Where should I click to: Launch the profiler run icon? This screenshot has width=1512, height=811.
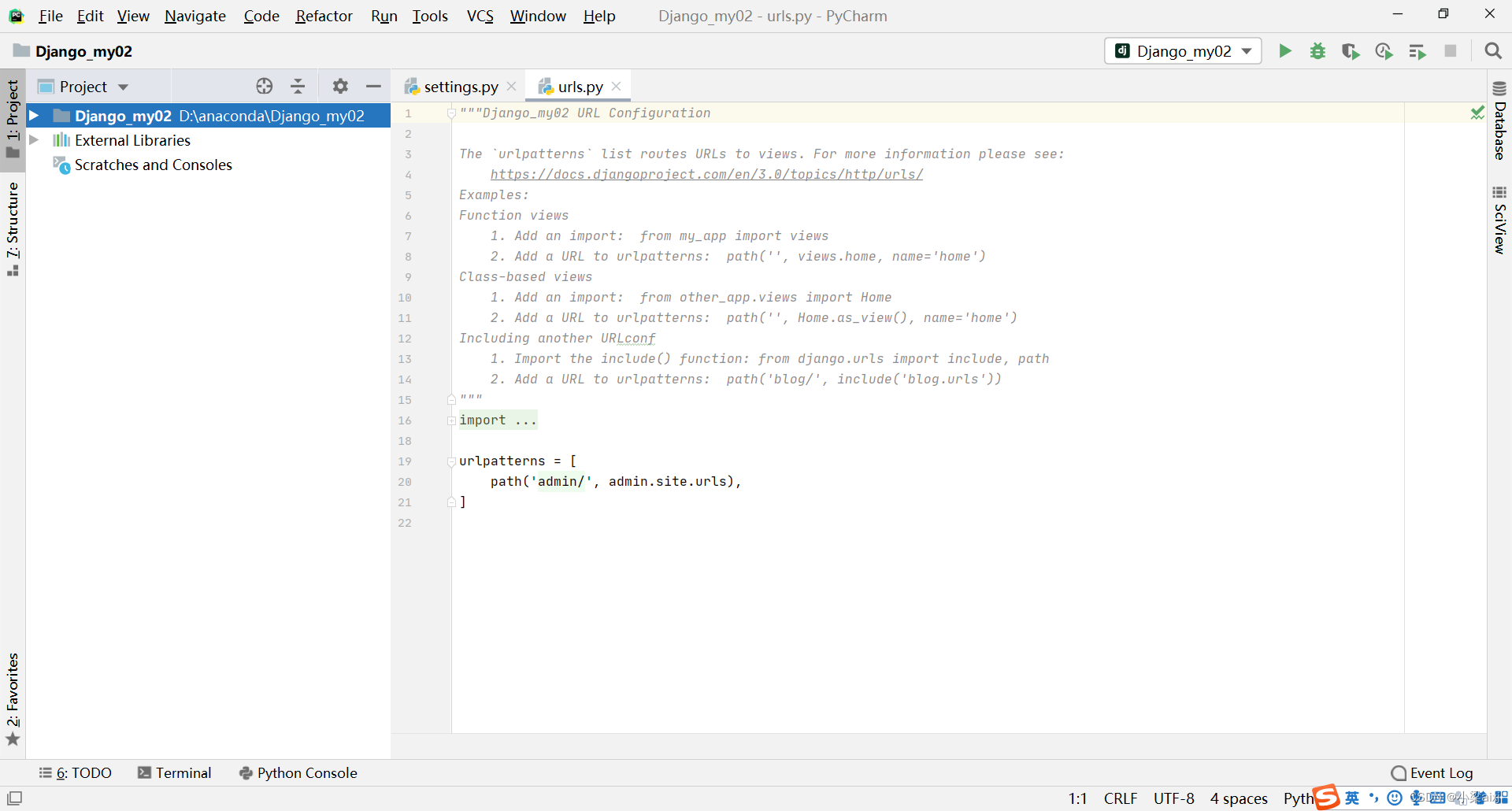1384,51
